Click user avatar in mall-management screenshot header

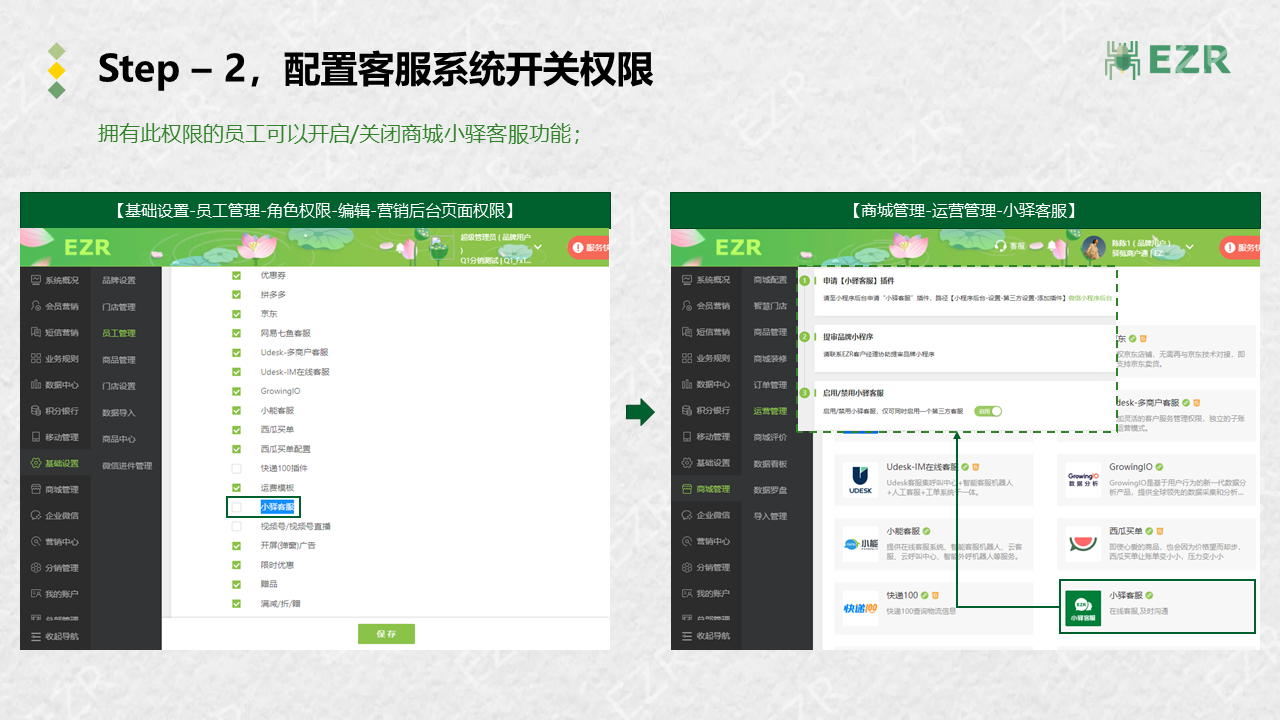pyautogui.click(x=1094, y=248)
